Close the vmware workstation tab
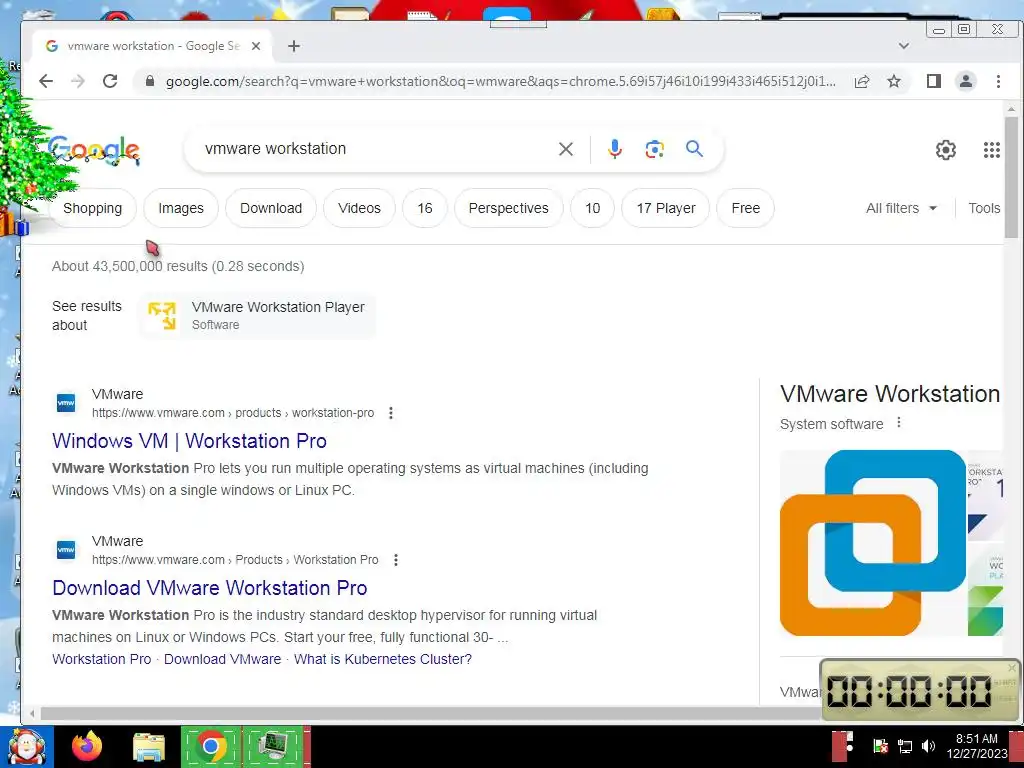Image resolution: width=1024 pixels, height=768 pixels. coord(256,46)
